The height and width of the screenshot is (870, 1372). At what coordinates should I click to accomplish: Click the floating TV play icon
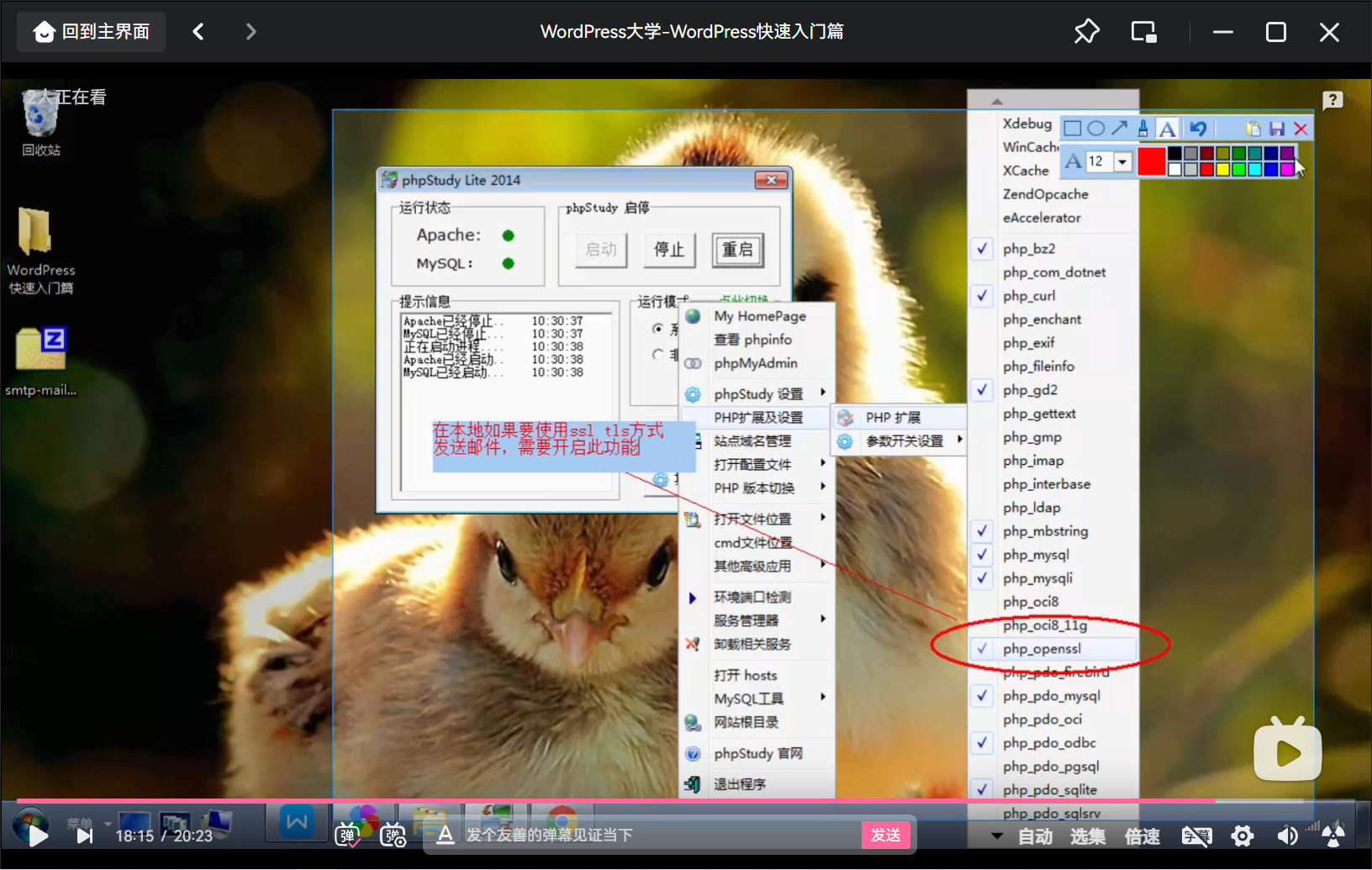(x=1287, y=751)
